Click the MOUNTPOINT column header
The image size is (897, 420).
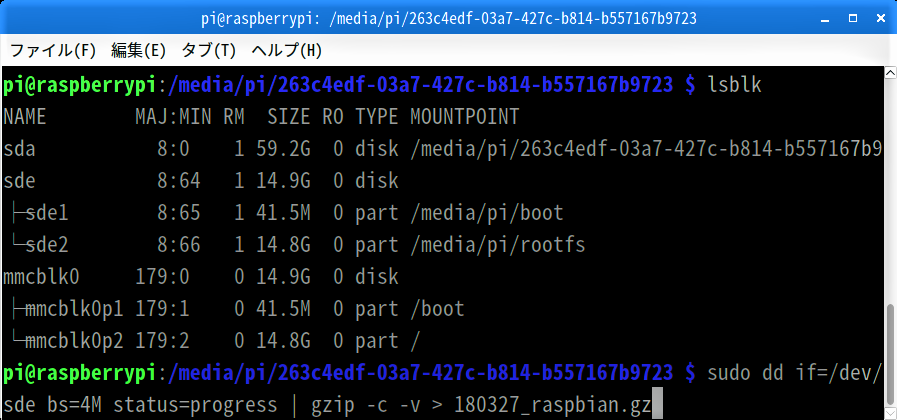point(465,117)
